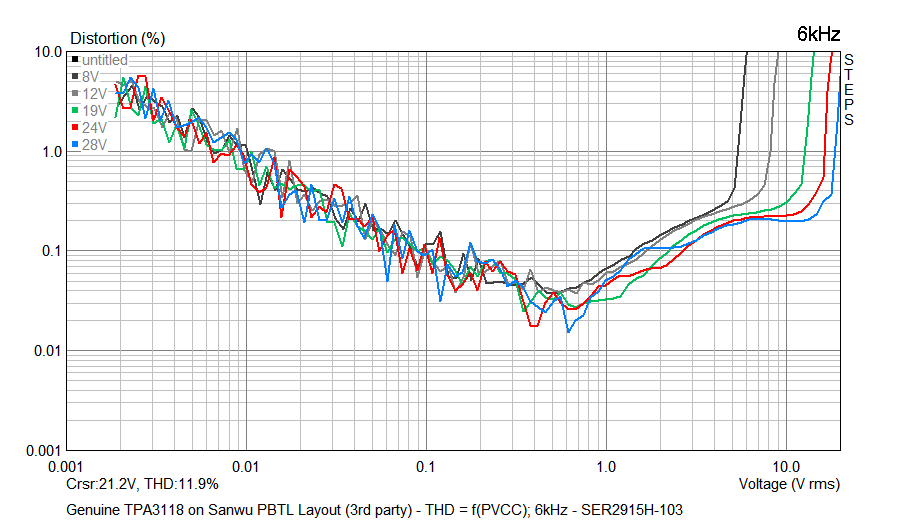Toggle the 8V trace legend label
The height and width of the screenshot is (522, 906).
click(91, 76)
